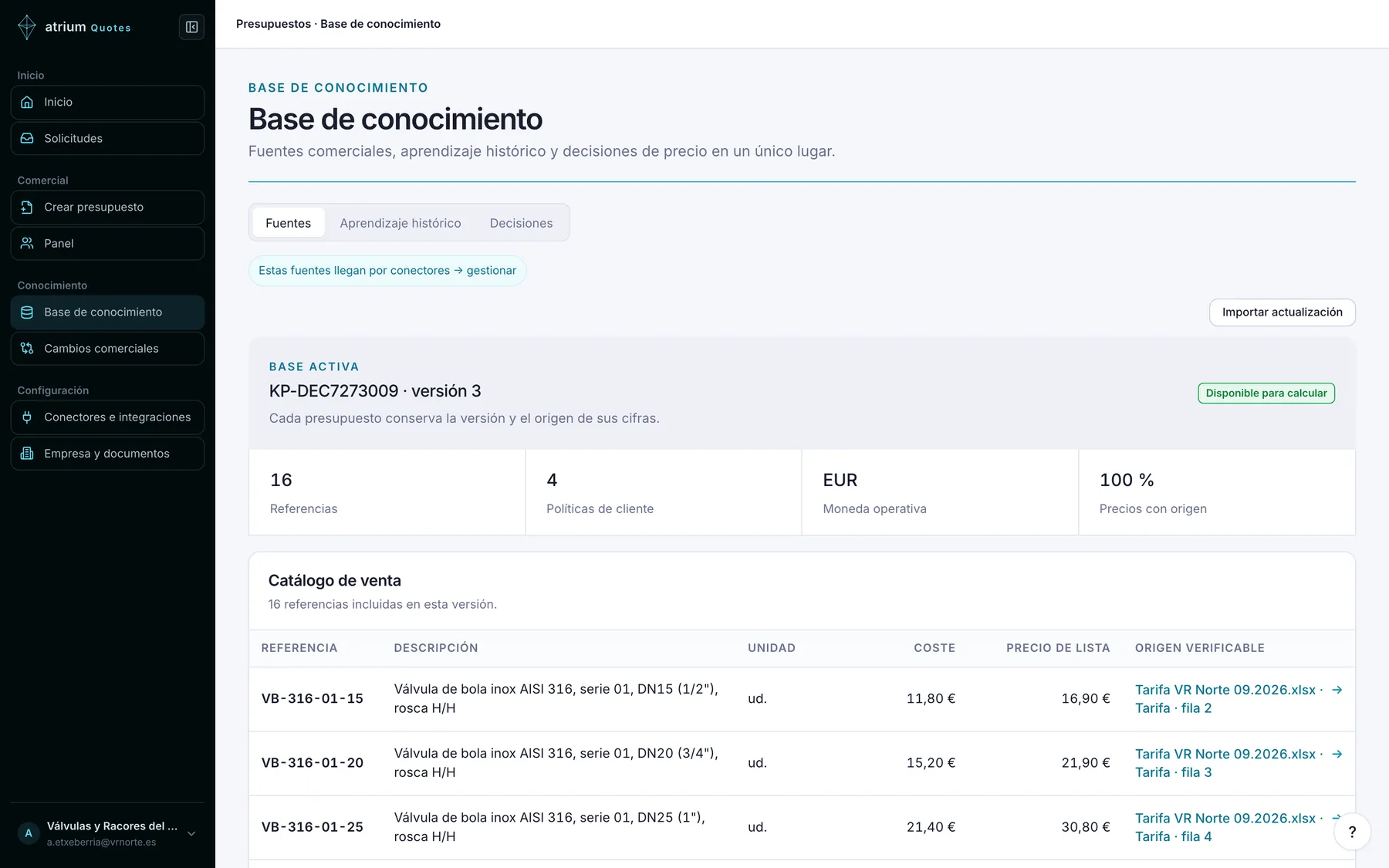This screenshot has height=868, width=1389.
Task: Open Conectores e integraciones settings
Action: (x=107, y=417)
